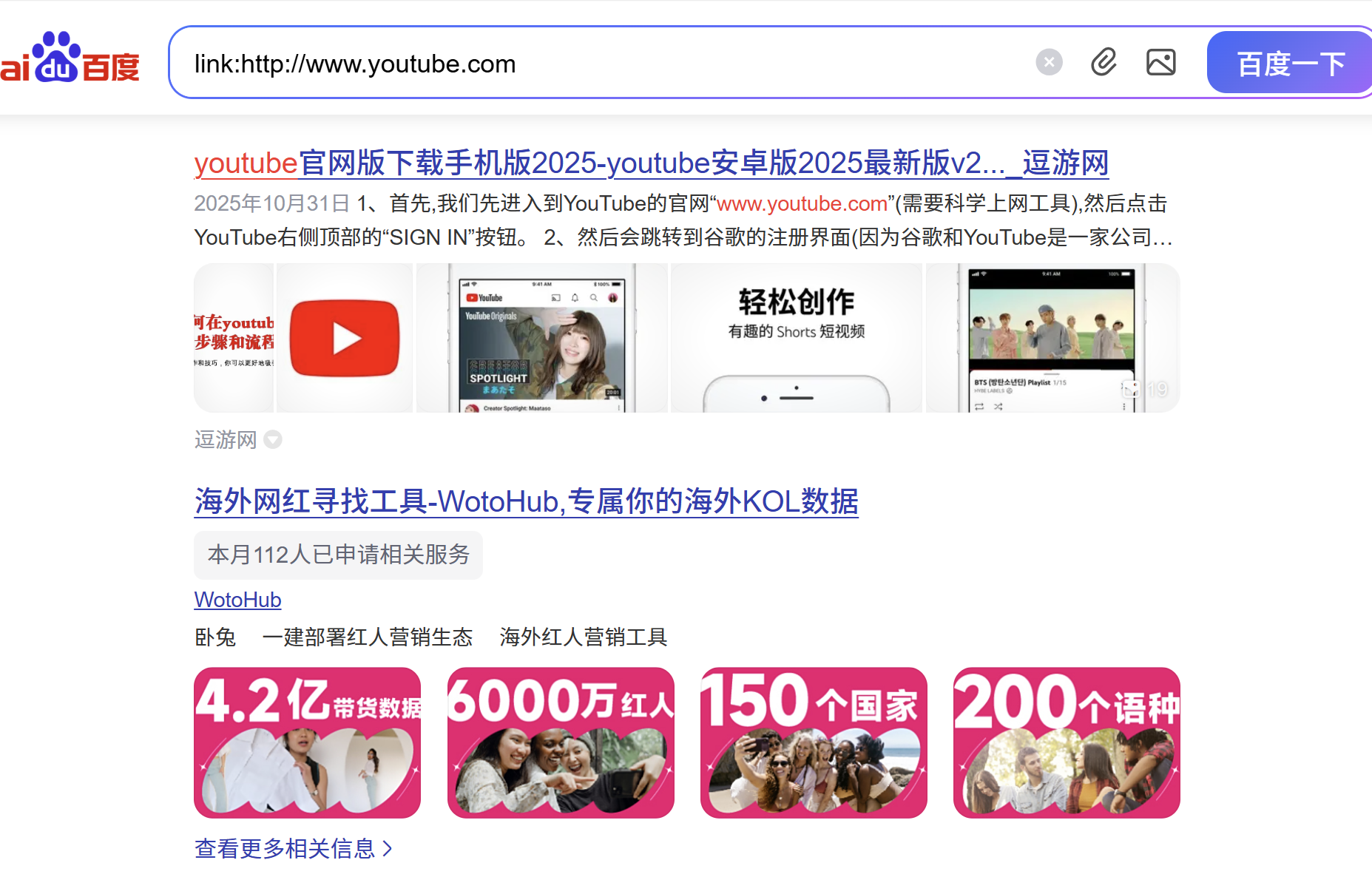Open the 6000万红人 banner image
Viewport: 1372px width, 877px height.
[561, 742]
